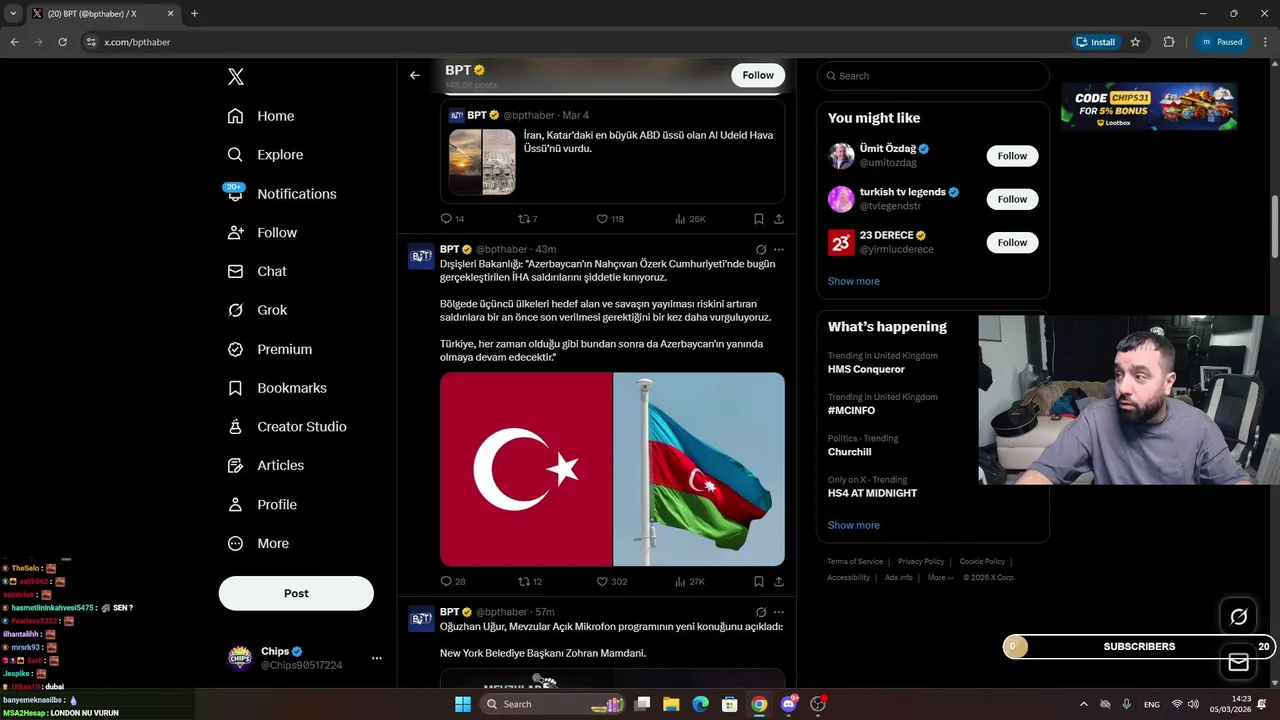Open Explore page
1280x720 pixels.
click(265, 155)
